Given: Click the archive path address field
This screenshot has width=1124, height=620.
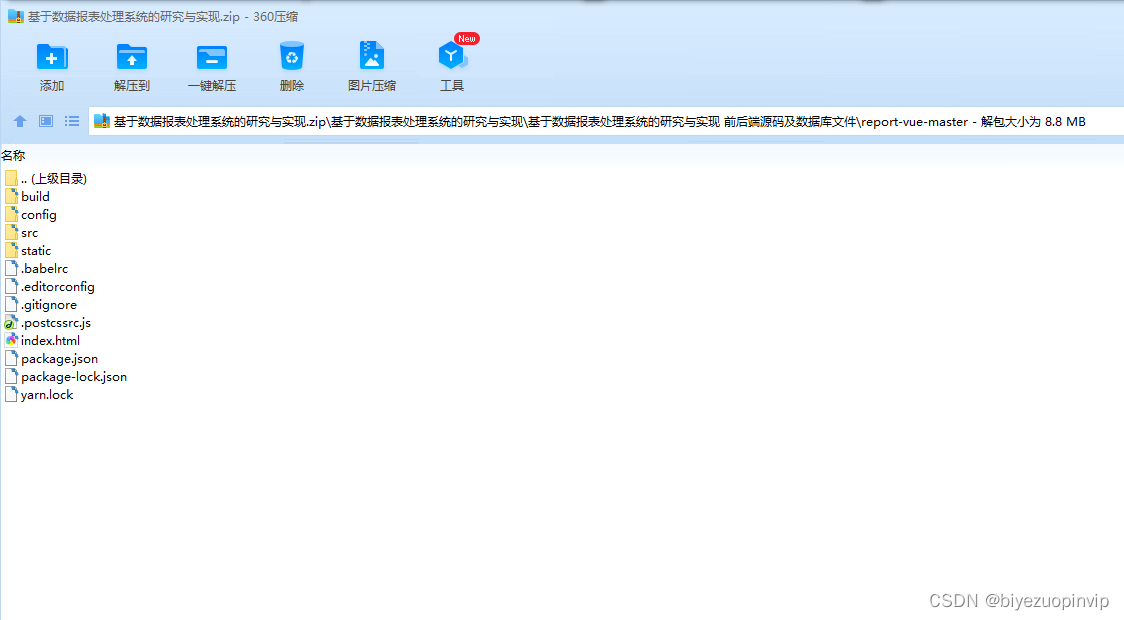Looking at the screenshot, I should [x=600, y=122].
